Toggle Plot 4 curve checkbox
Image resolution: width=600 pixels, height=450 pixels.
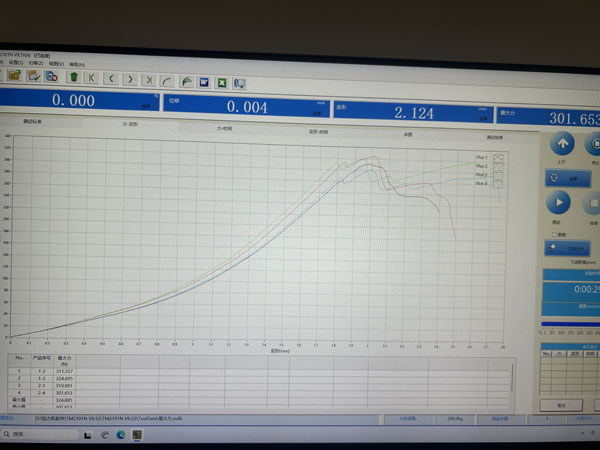point(497,183)
